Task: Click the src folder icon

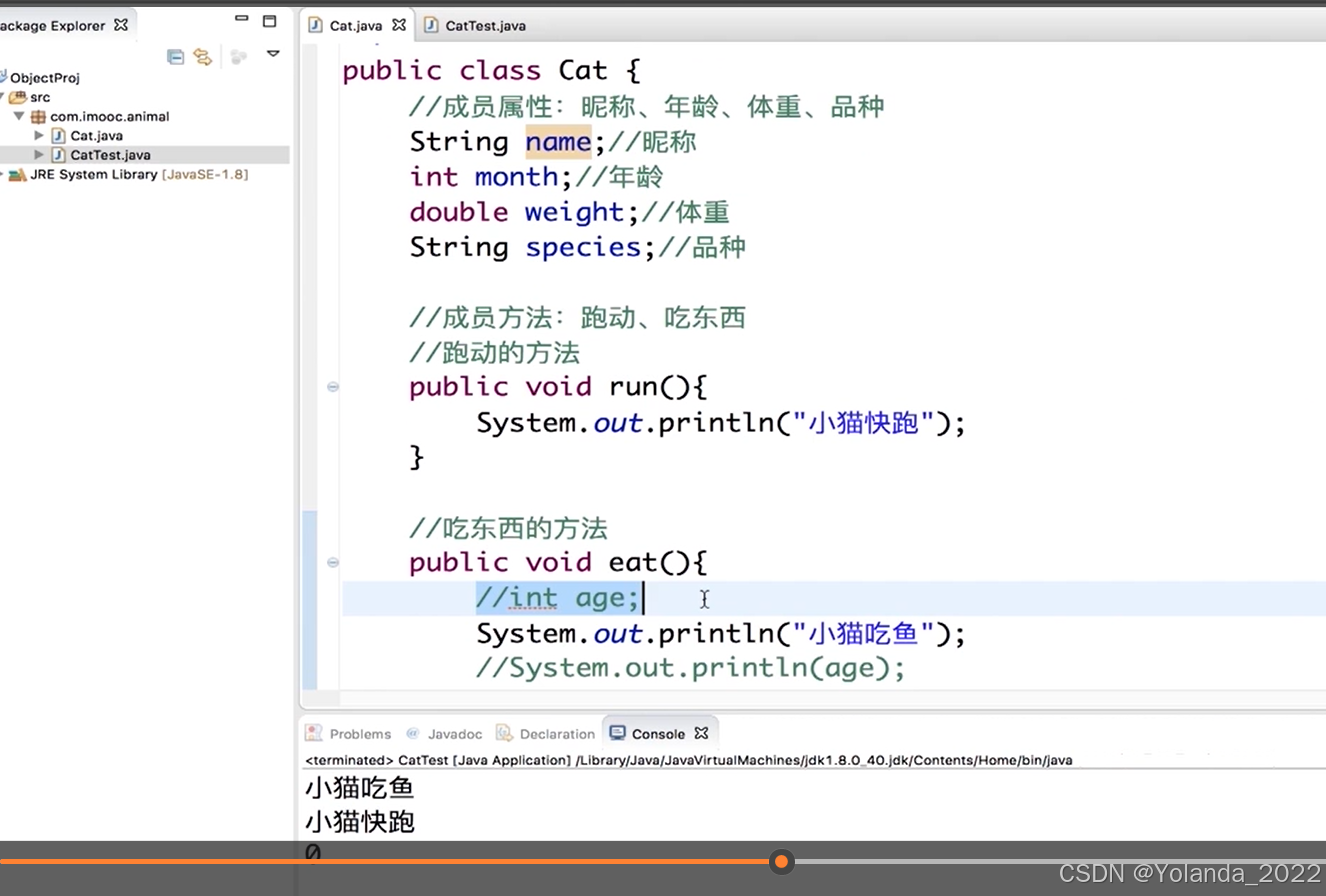Action: click(x=17, y=97)
